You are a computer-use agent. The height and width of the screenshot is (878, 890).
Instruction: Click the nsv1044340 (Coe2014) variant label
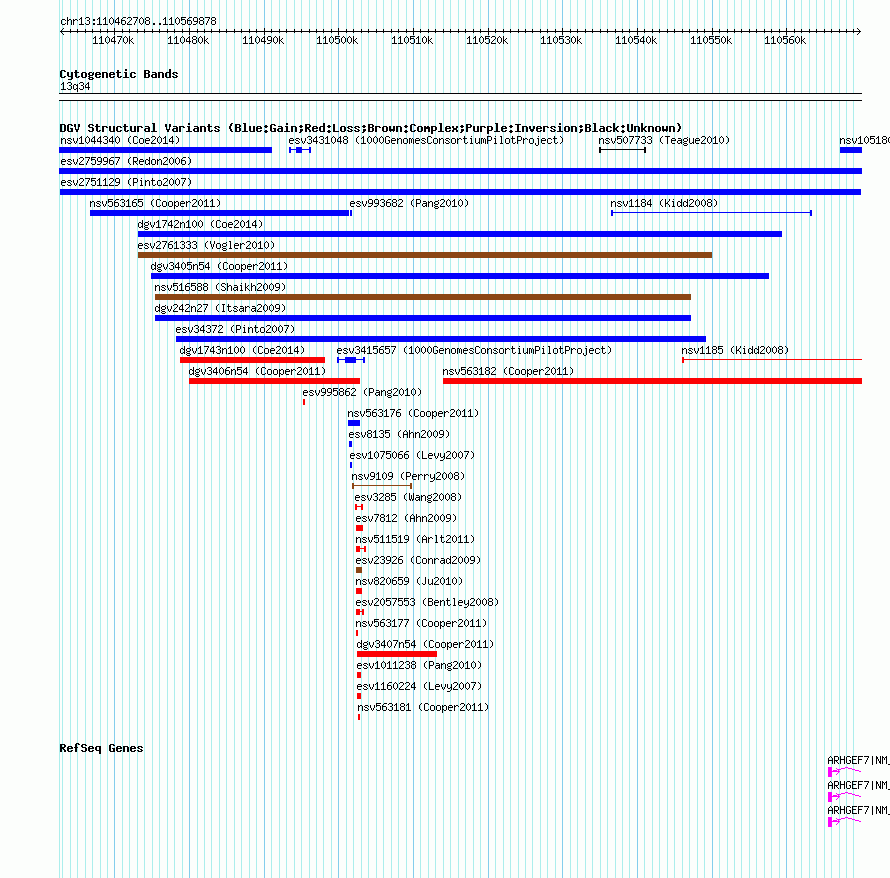120,140
